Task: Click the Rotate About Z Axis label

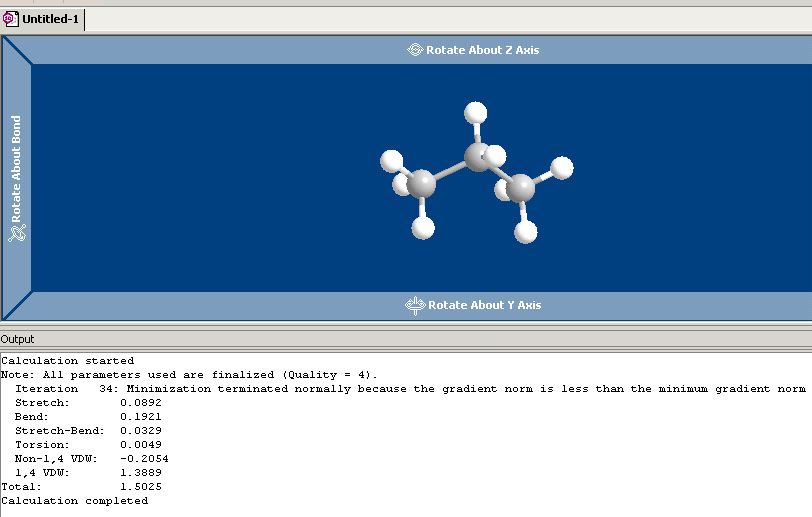Action: 482,50
